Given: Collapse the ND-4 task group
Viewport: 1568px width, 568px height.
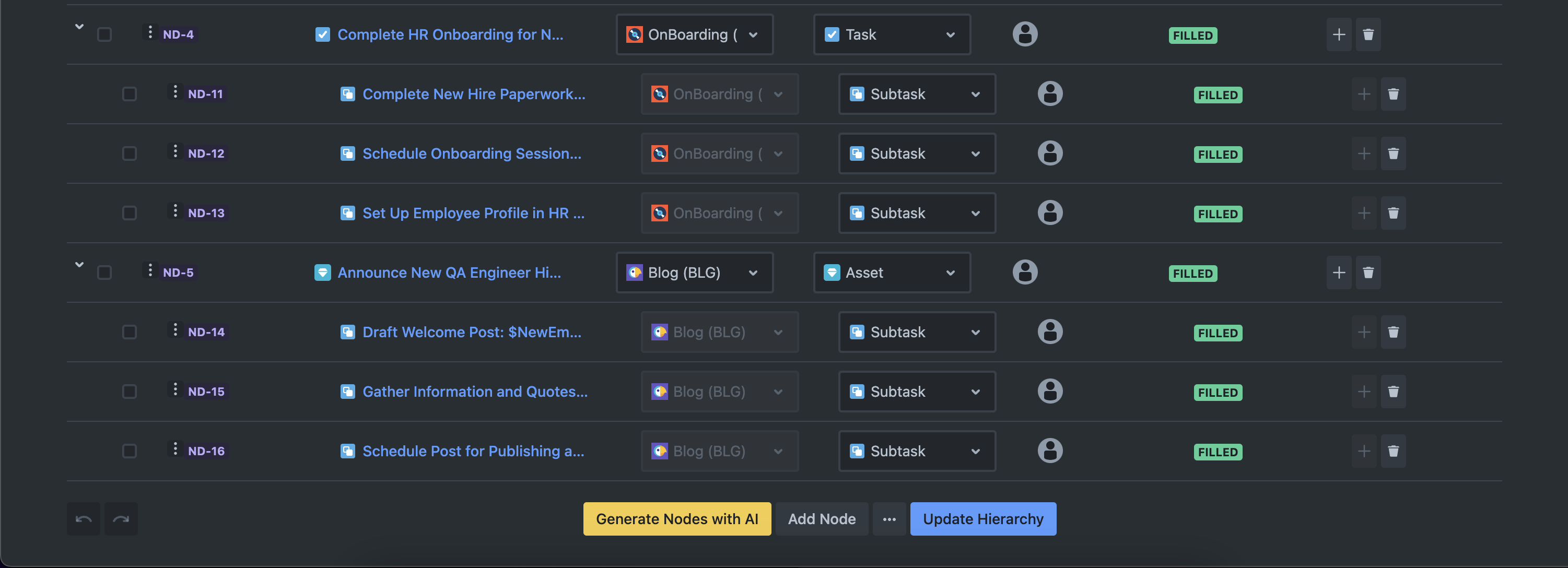Looking at the screenshot, I should [79, 27].
